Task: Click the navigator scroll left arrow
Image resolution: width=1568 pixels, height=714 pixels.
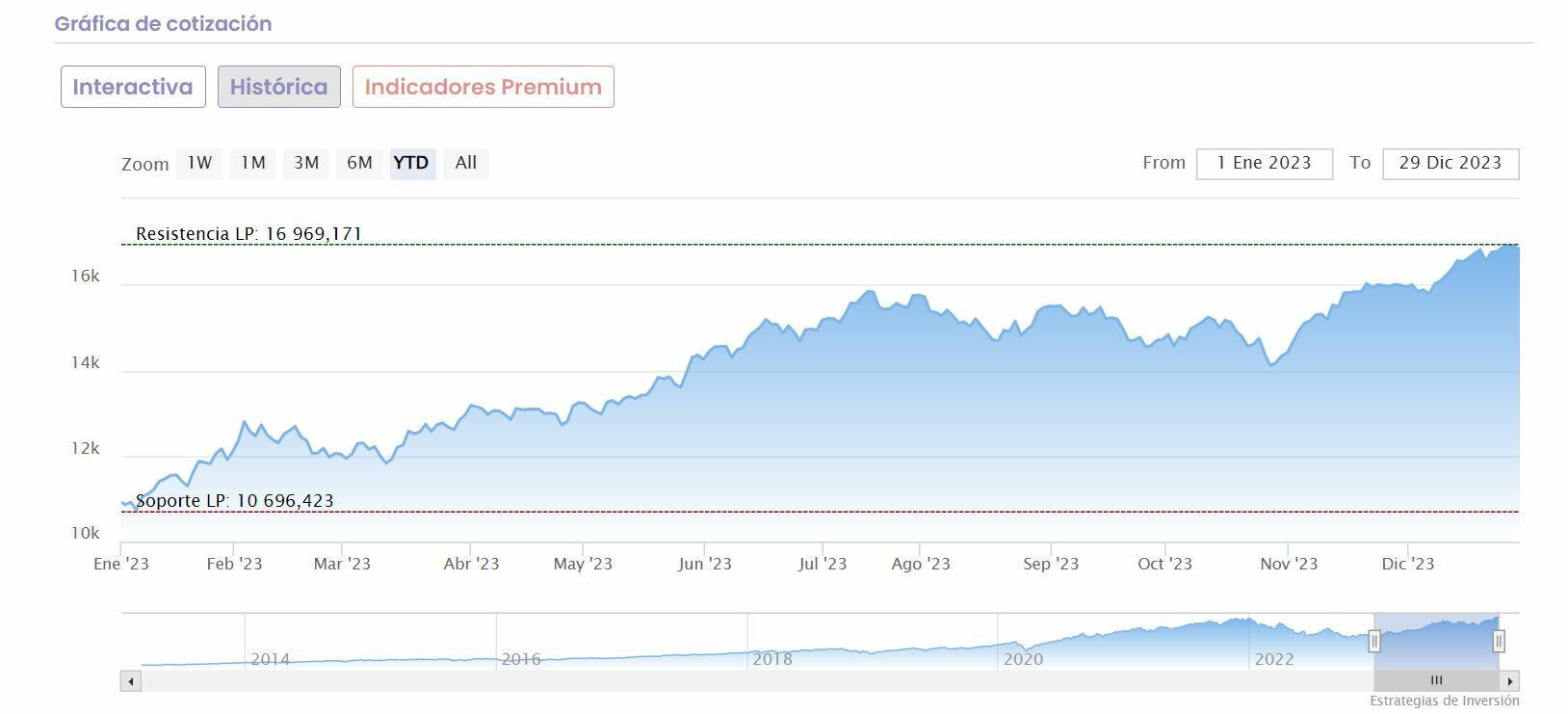Action: (131, 681)
